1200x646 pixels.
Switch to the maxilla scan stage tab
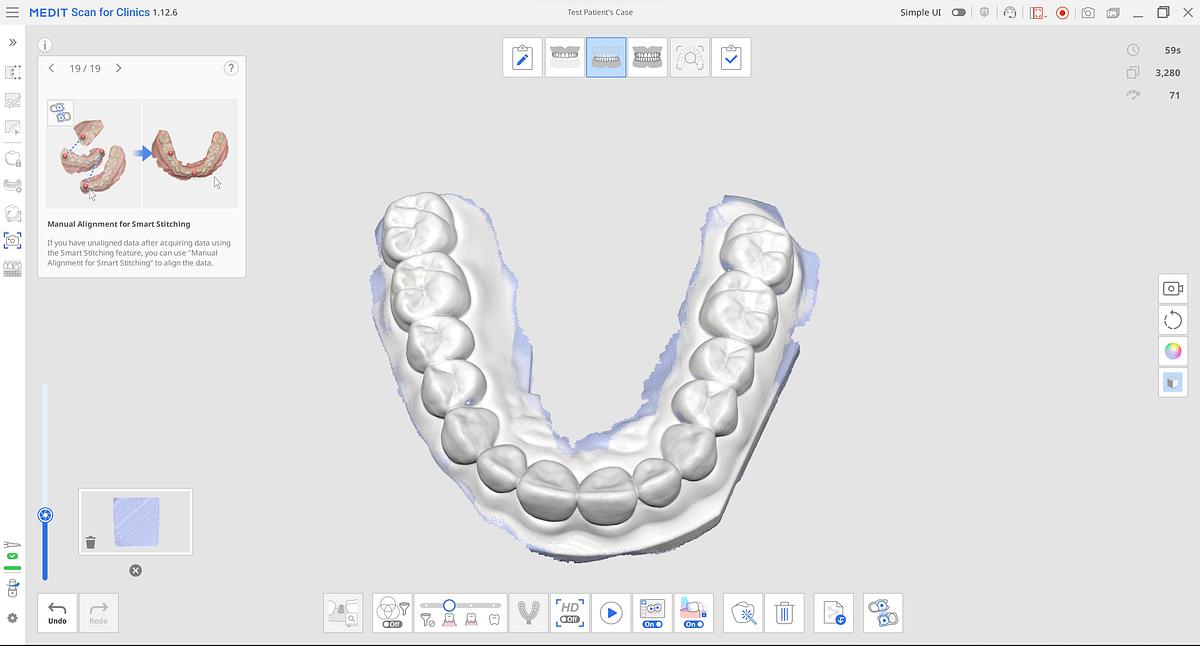coord(564,58)
